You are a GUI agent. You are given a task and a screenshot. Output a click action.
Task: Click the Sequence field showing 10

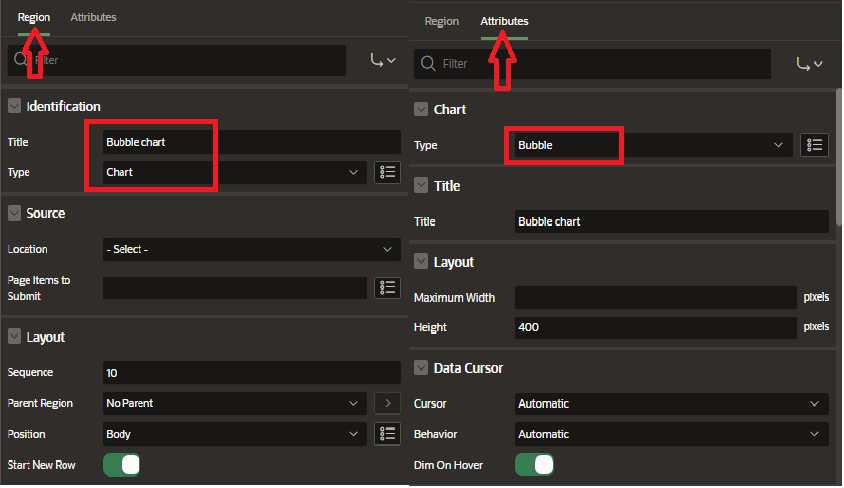251,372
